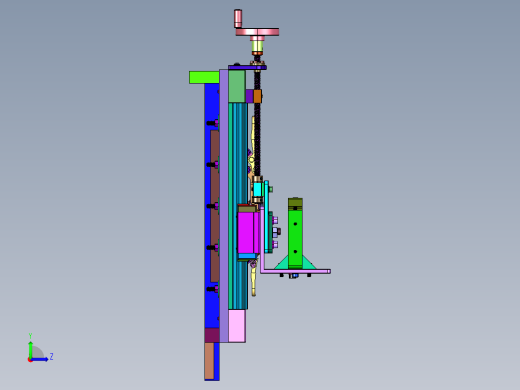Click the blue Z axis of the triad
The height and width of the screenshot is (390, 520).
(39, 359)
